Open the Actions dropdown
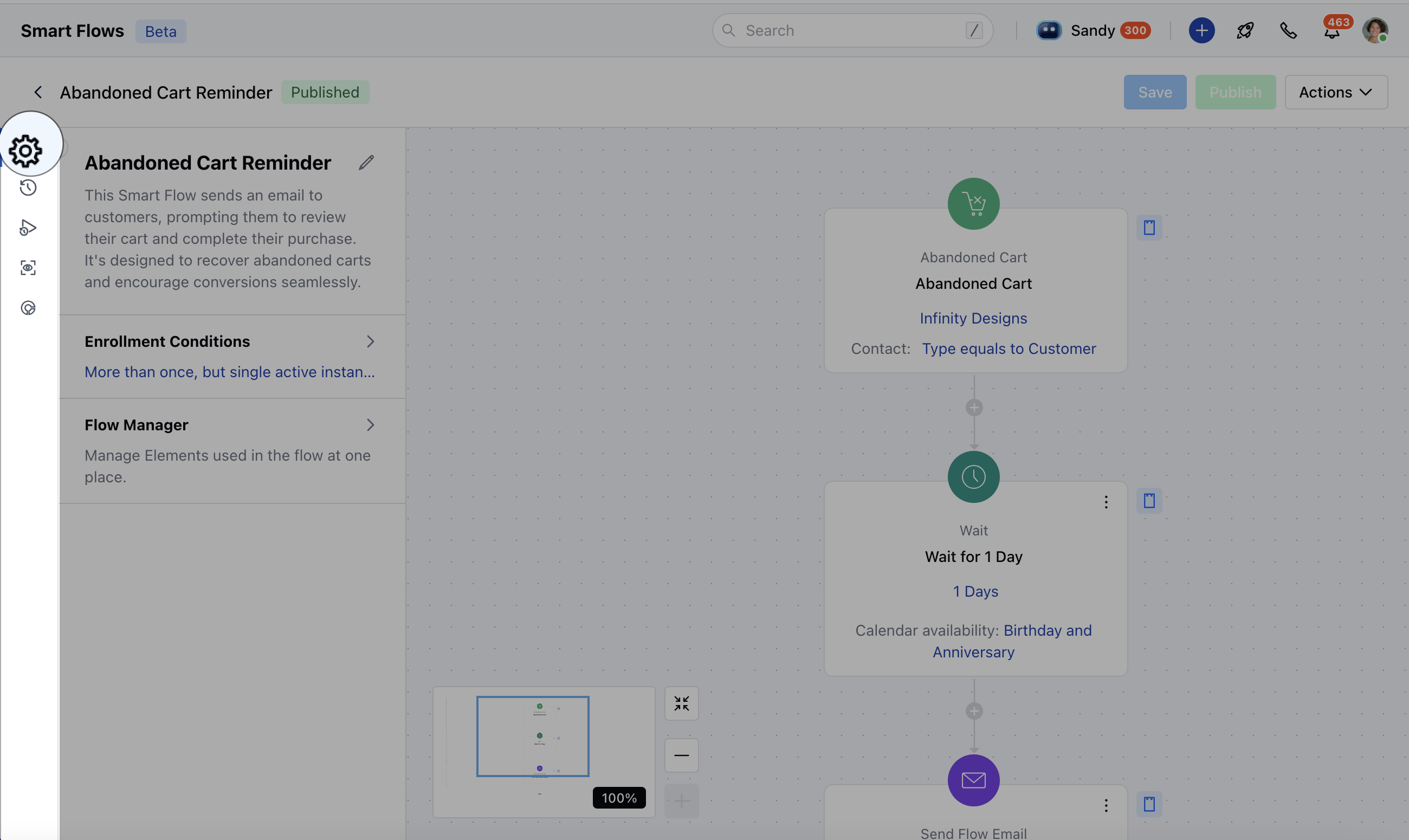Screen dimensions: 1409x840 (x=1335, y=92)
